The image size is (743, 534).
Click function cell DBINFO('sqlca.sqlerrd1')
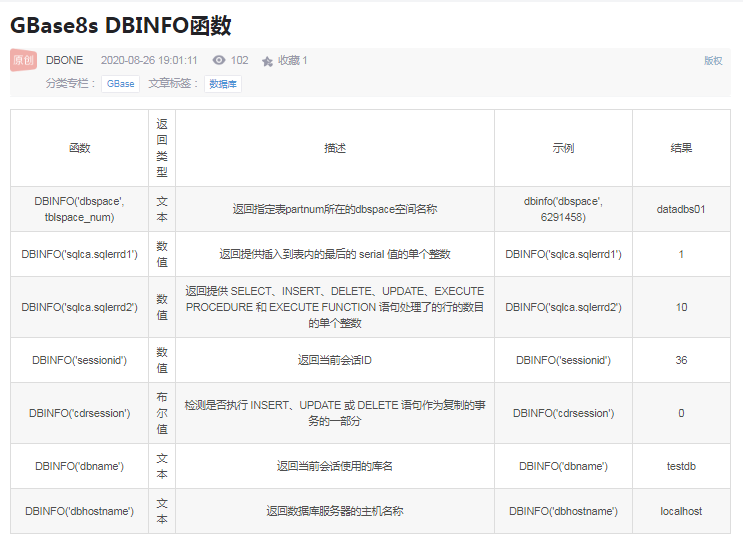click(x=80, y=254)
